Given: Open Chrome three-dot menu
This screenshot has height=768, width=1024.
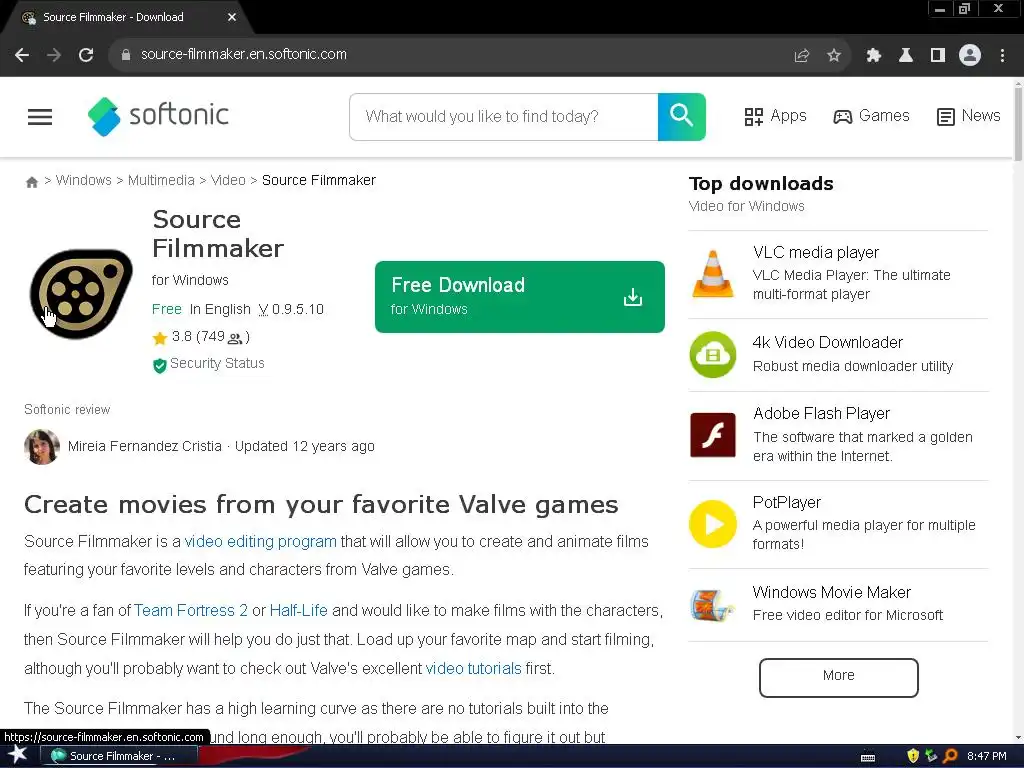Looking at the screenshot, I should 1002,56.
